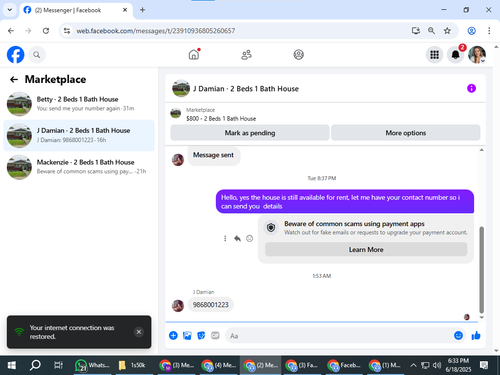
Task: Click J Damian avatar beside phone number
Action: (178, 305)
